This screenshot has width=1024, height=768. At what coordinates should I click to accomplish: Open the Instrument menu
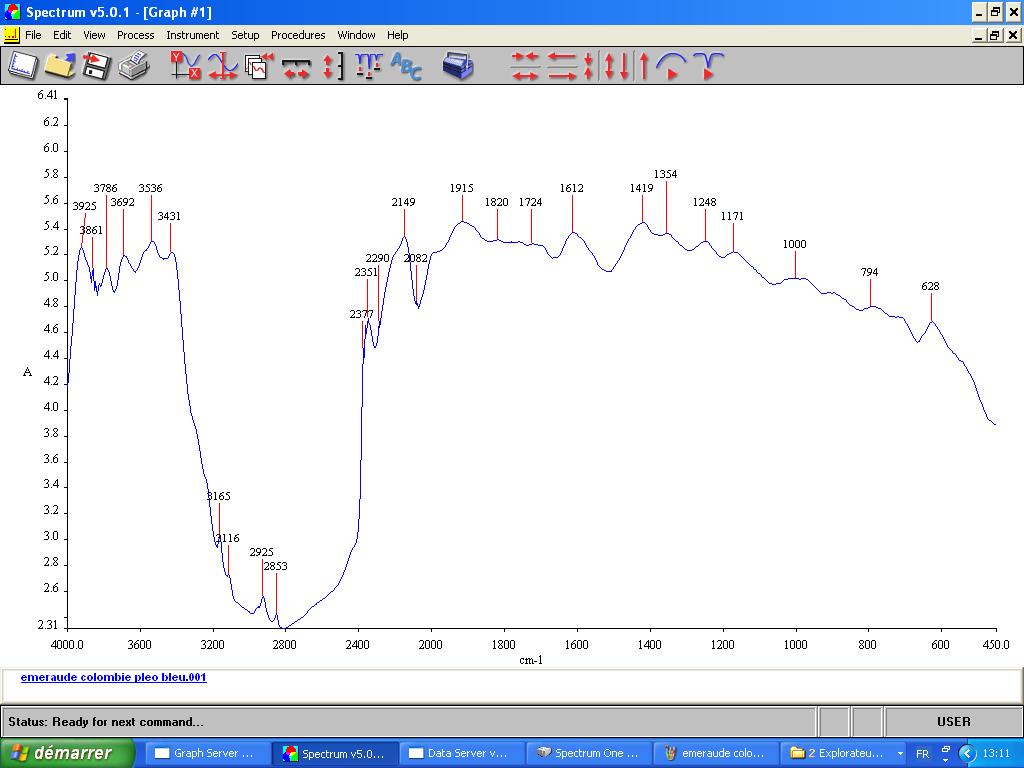(192, 35)
